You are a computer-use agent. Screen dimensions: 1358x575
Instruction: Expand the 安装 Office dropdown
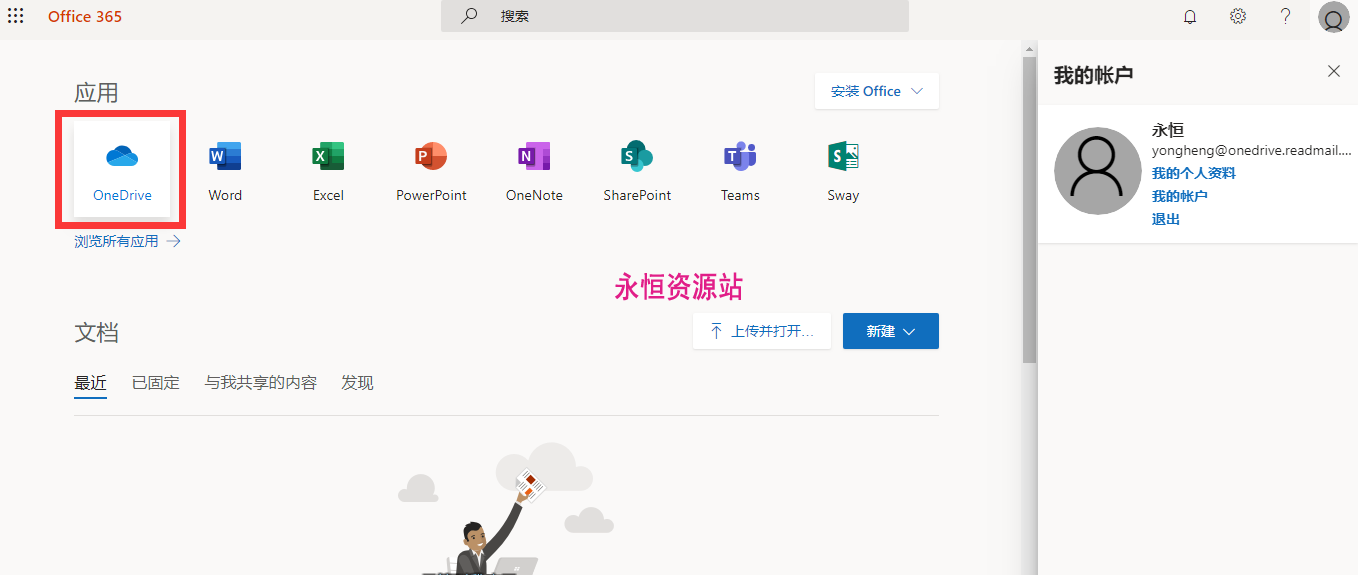877,91
